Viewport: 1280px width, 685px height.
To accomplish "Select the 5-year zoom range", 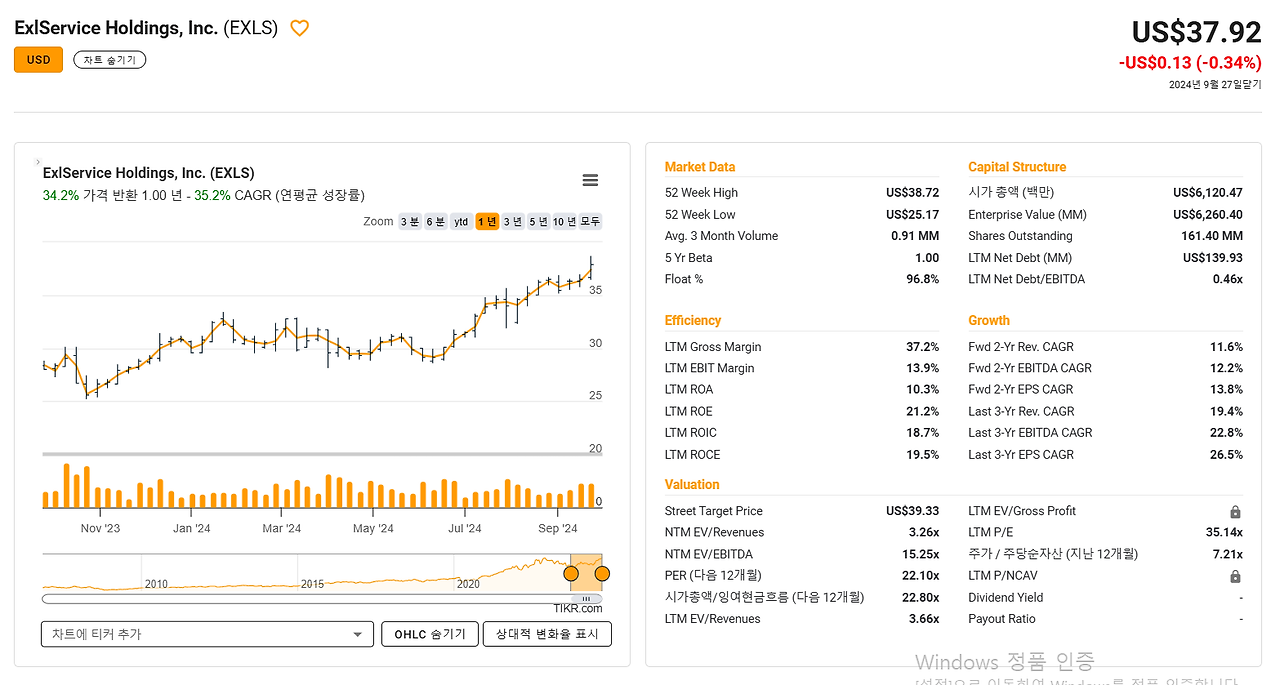I will point(538,222).
